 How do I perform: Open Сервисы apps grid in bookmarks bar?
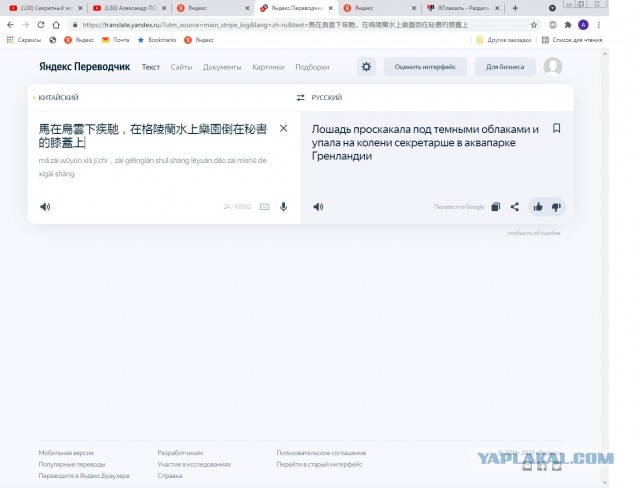[24, 40]
